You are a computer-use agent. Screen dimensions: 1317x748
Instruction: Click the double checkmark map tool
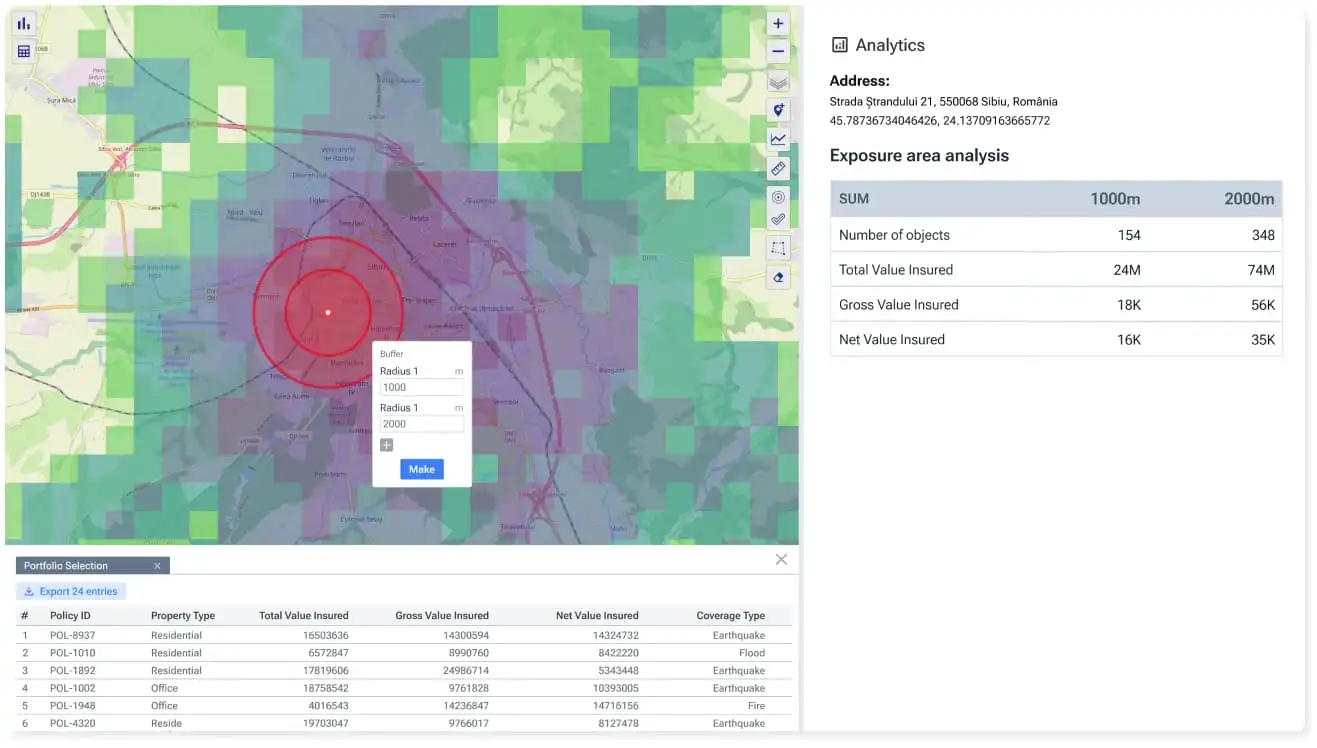click(x=778, y=219)
